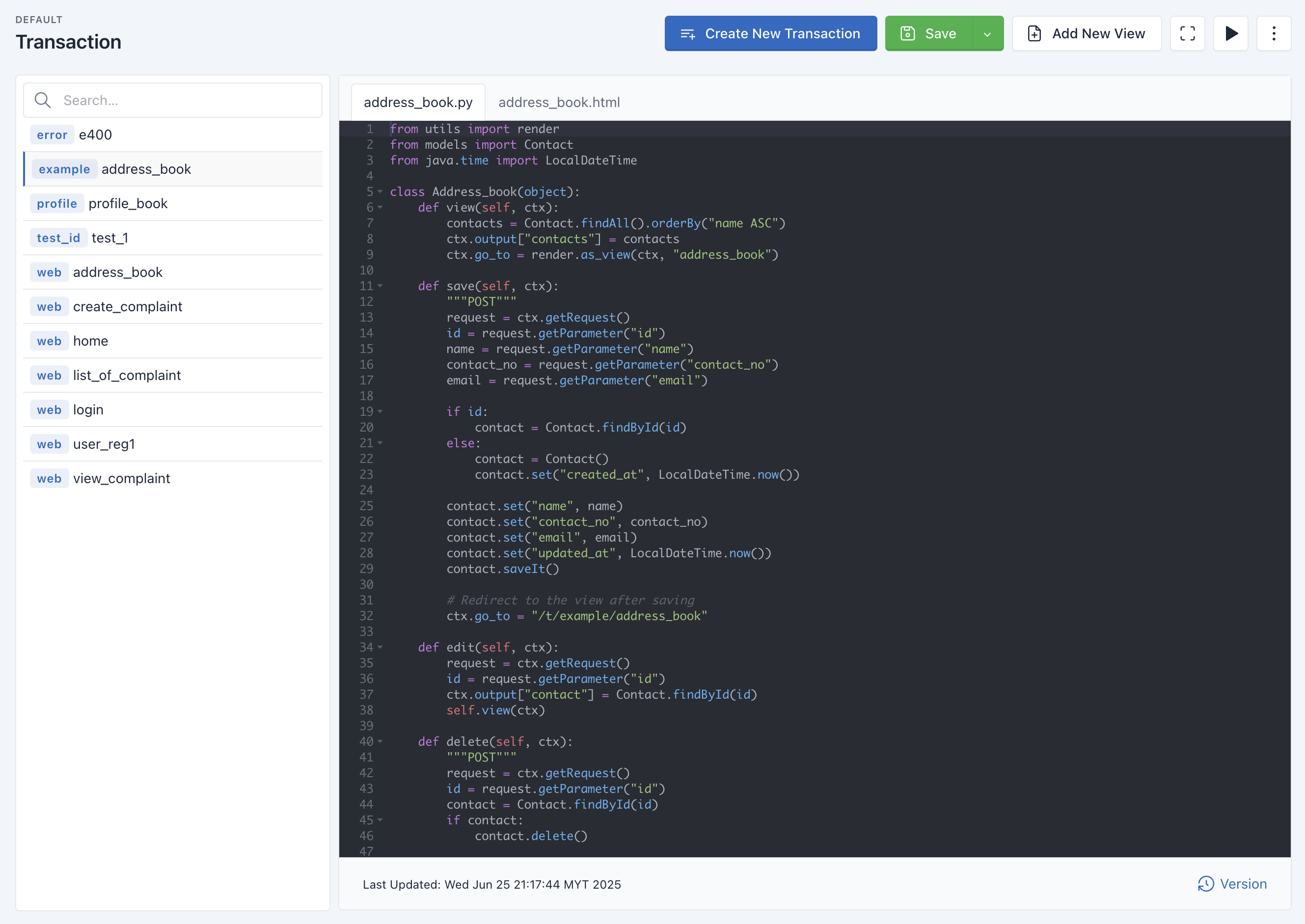The image size is (1305, 924).
Task: Click line number 1 in the gutter
Action: pyautogui.click(x=370, y=129)
